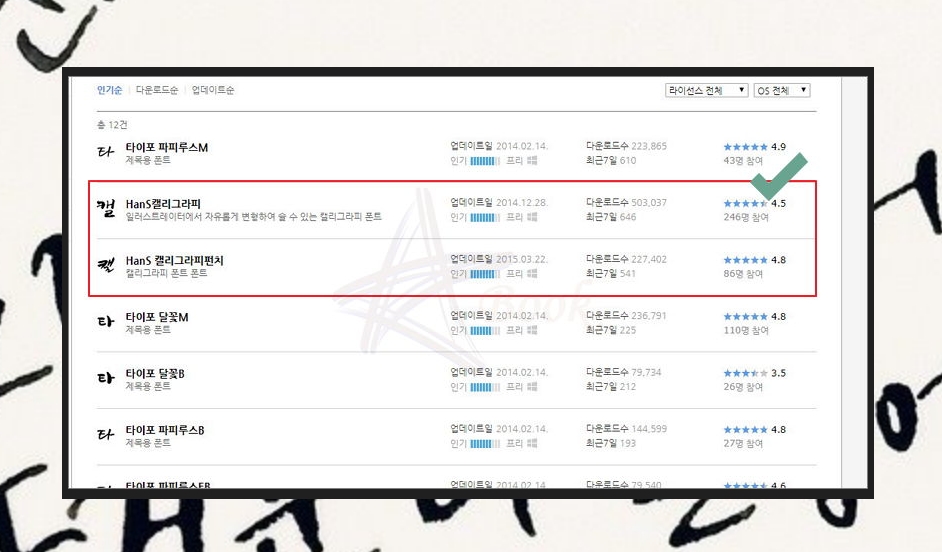Viewport: 942px width, 552px height.
Task: Open the OS 전체 filter dropdown
Action: pos(782,90)
